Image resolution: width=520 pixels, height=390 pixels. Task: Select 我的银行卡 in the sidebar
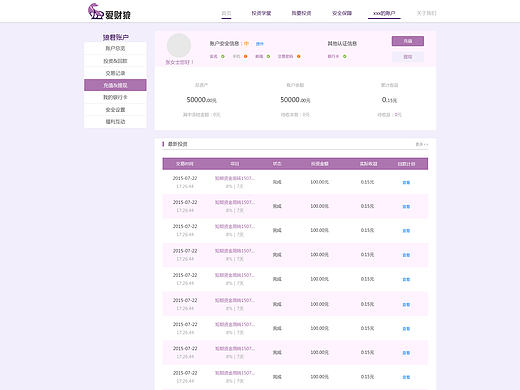[115, 97]
